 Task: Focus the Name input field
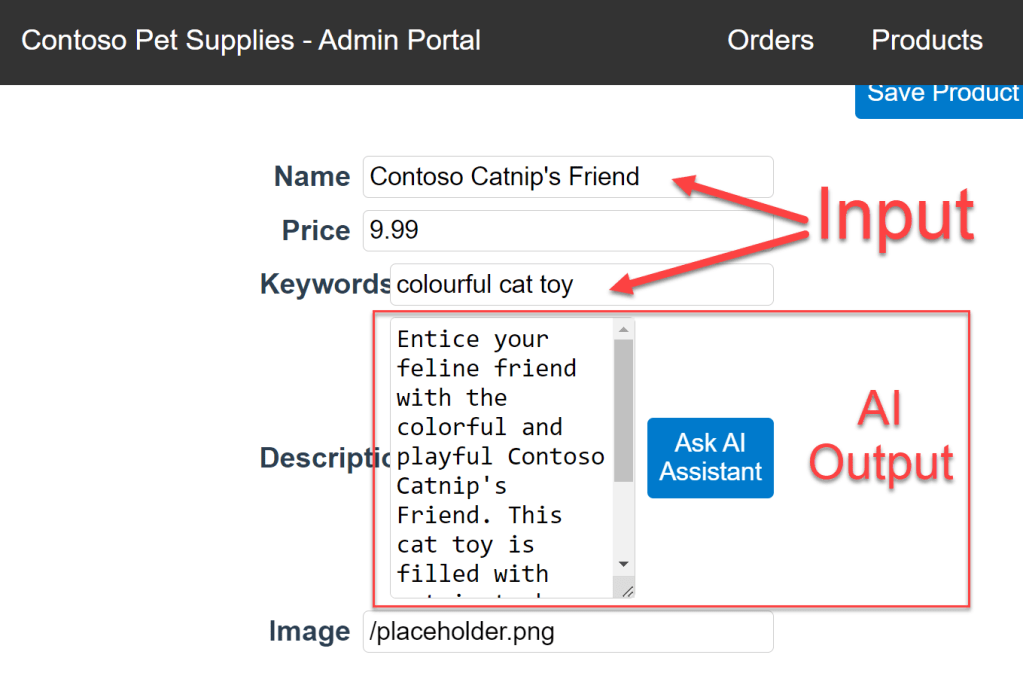[x=567, y=177]
